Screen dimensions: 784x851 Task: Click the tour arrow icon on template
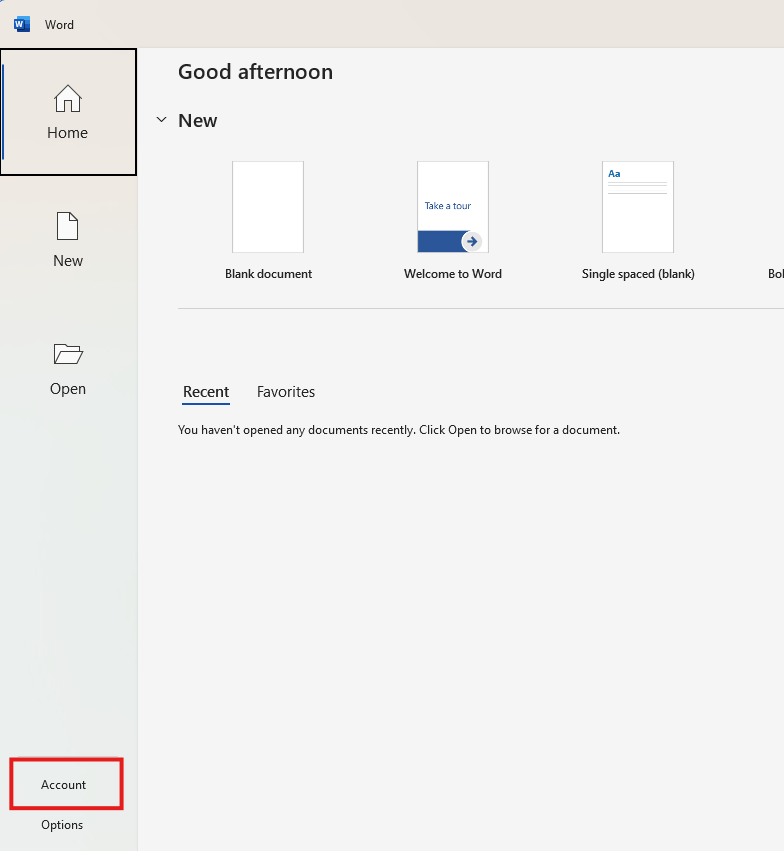[472, 242]
